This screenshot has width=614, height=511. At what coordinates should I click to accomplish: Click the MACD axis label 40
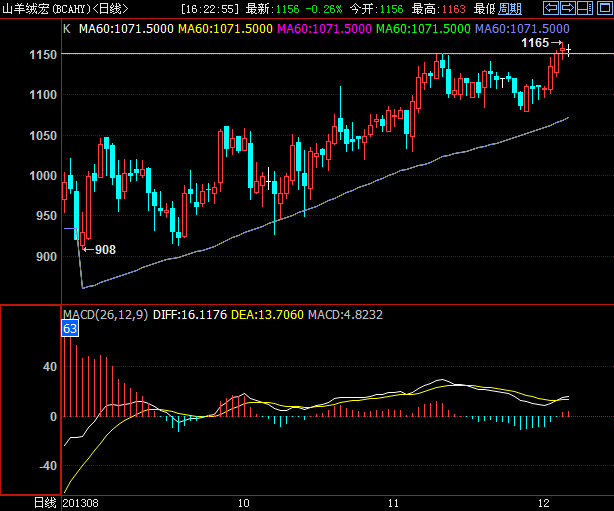click(50, 367)
